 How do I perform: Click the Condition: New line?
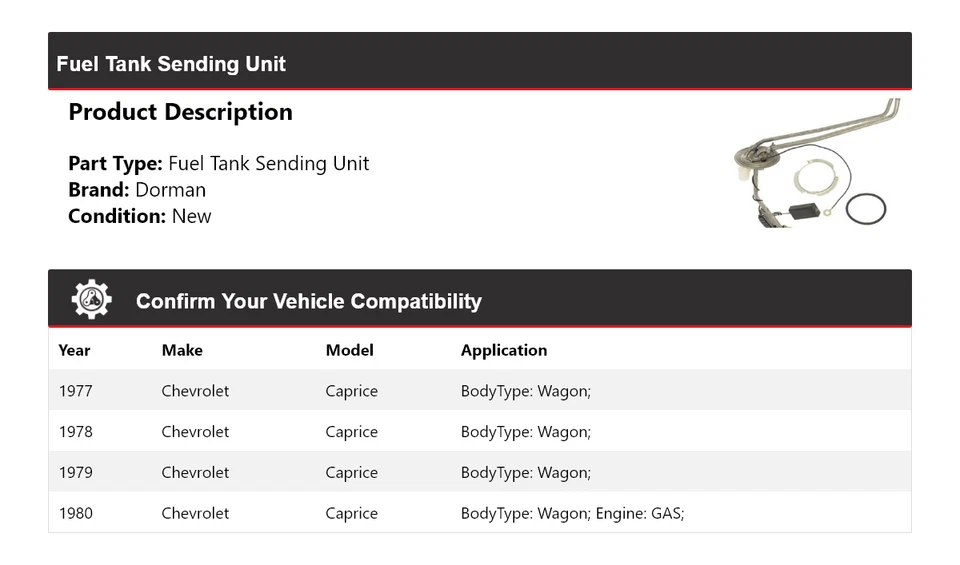pyautogui.click(x=139, y=216)
